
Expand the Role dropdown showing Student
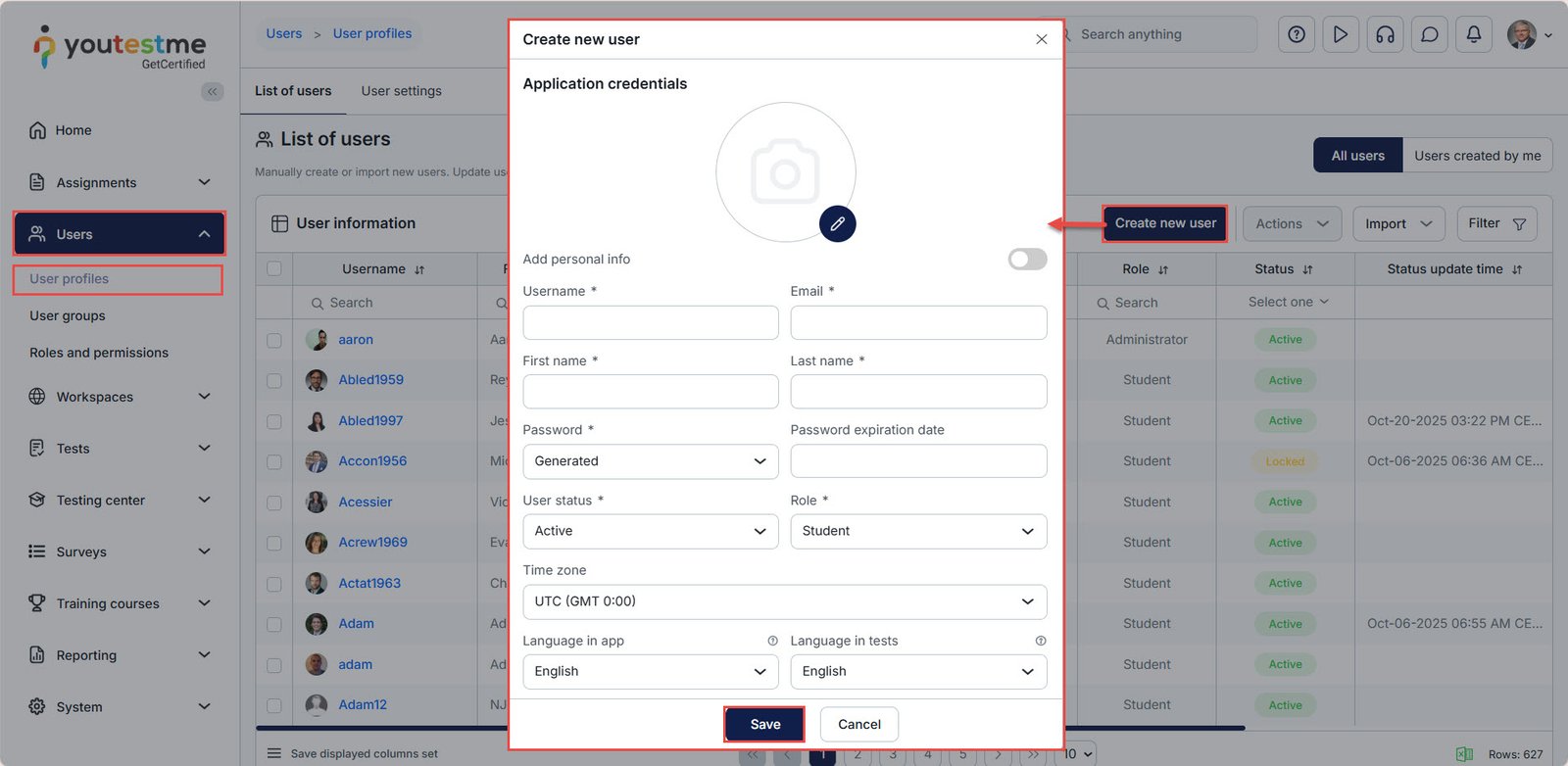coord(918,531)
